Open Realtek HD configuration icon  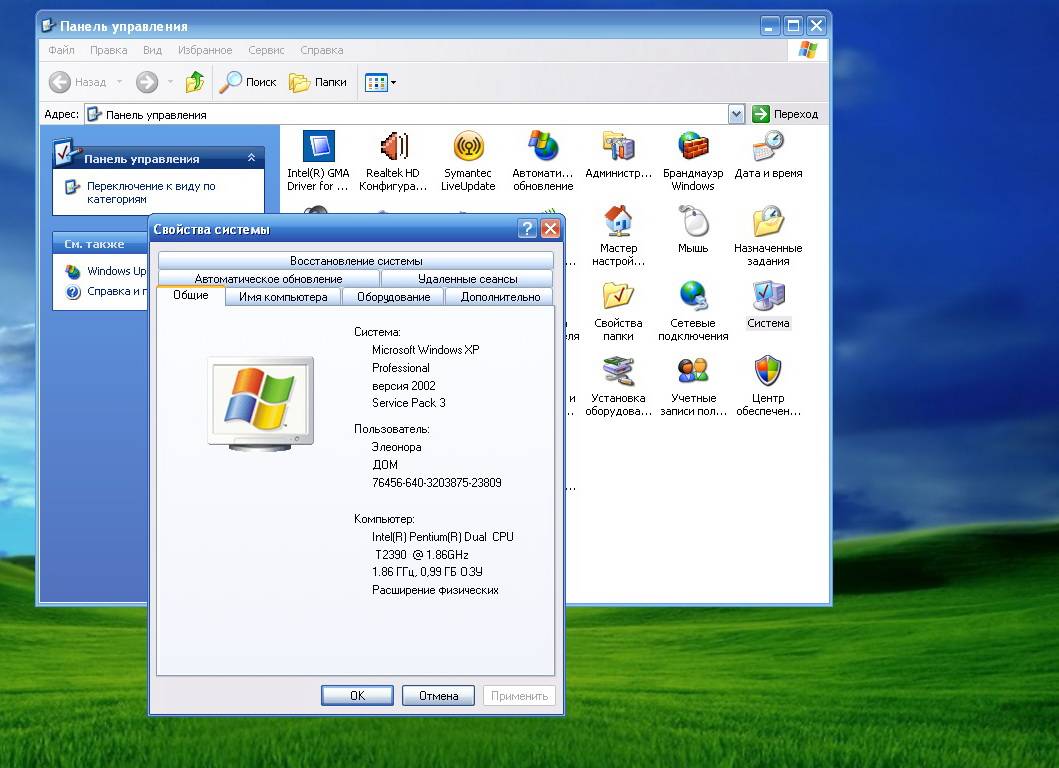click(393, 161)
